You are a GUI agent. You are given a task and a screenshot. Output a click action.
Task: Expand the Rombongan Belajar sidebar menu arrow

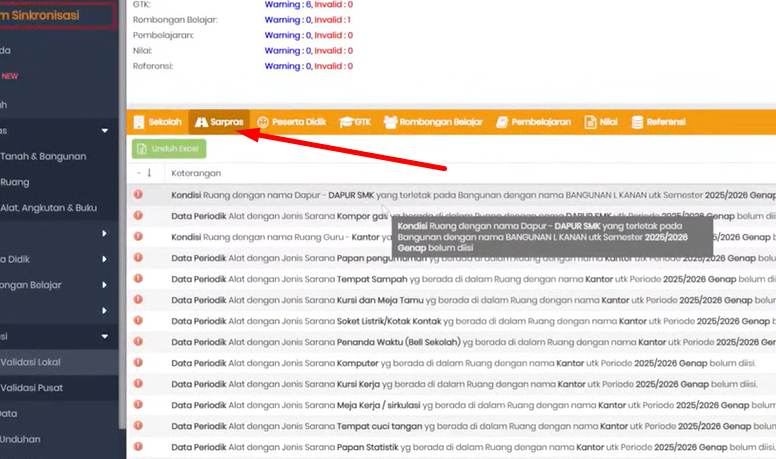[x=105, y=285]
